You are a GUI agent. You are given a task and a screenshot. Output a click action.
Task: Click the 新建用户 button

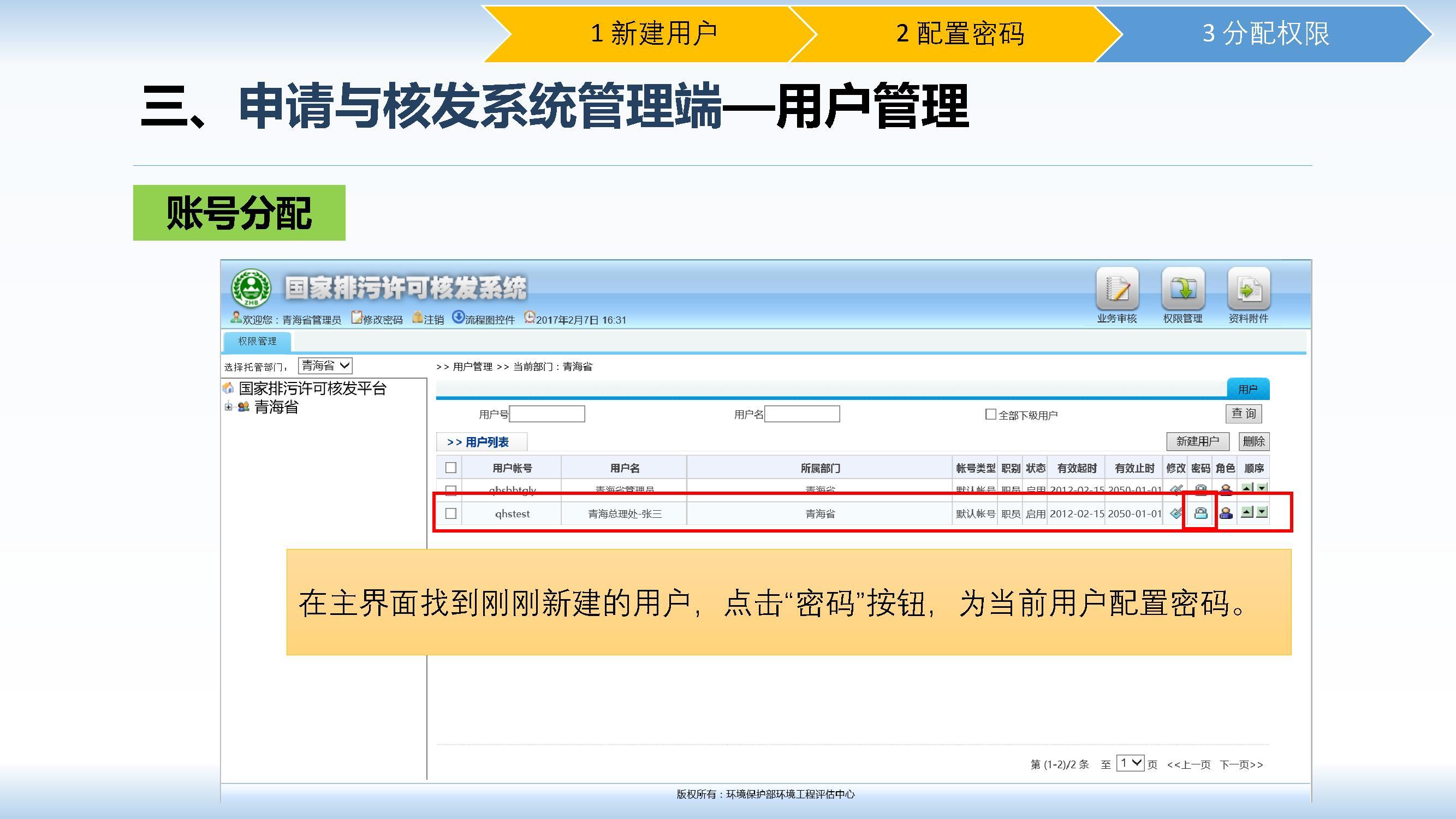pos(1198,441)
